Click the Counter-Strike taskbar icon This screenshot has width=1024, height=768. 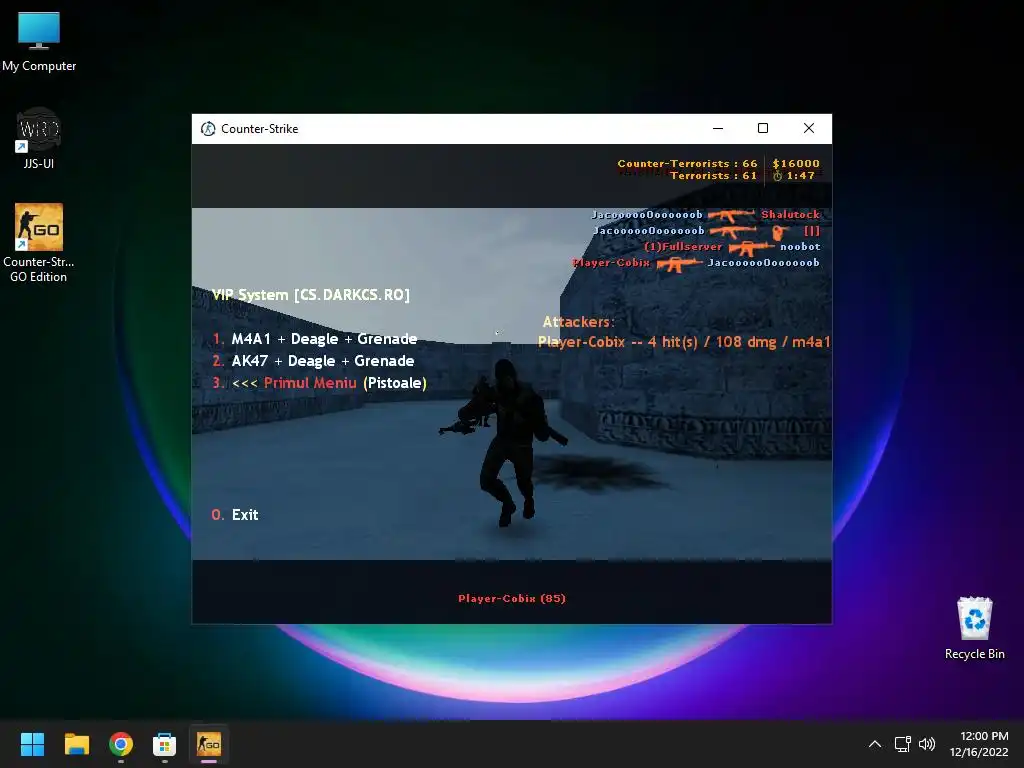[x=209, y=744]
